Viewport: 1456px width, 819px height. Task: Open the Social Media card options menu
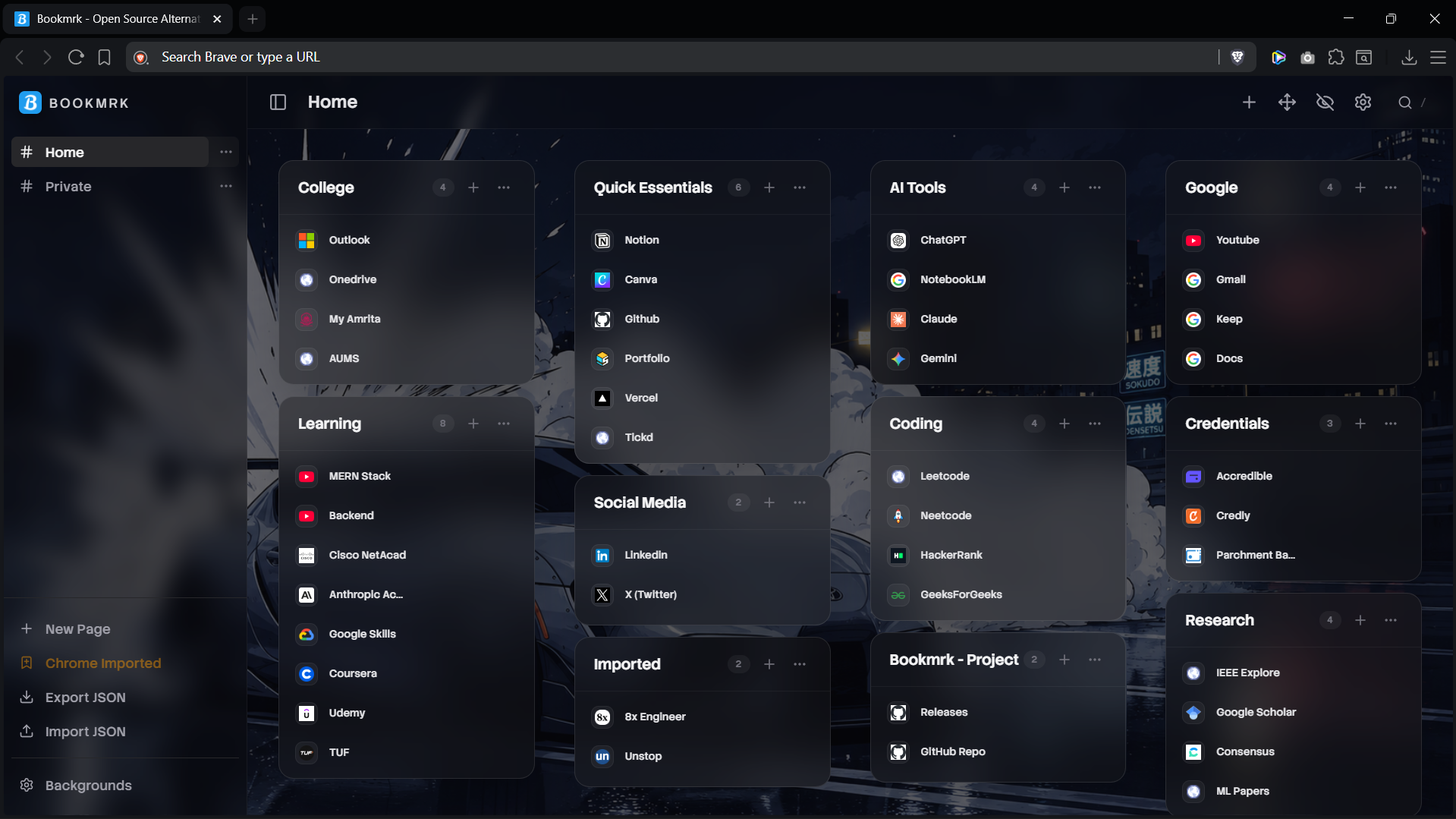point(800,502)
